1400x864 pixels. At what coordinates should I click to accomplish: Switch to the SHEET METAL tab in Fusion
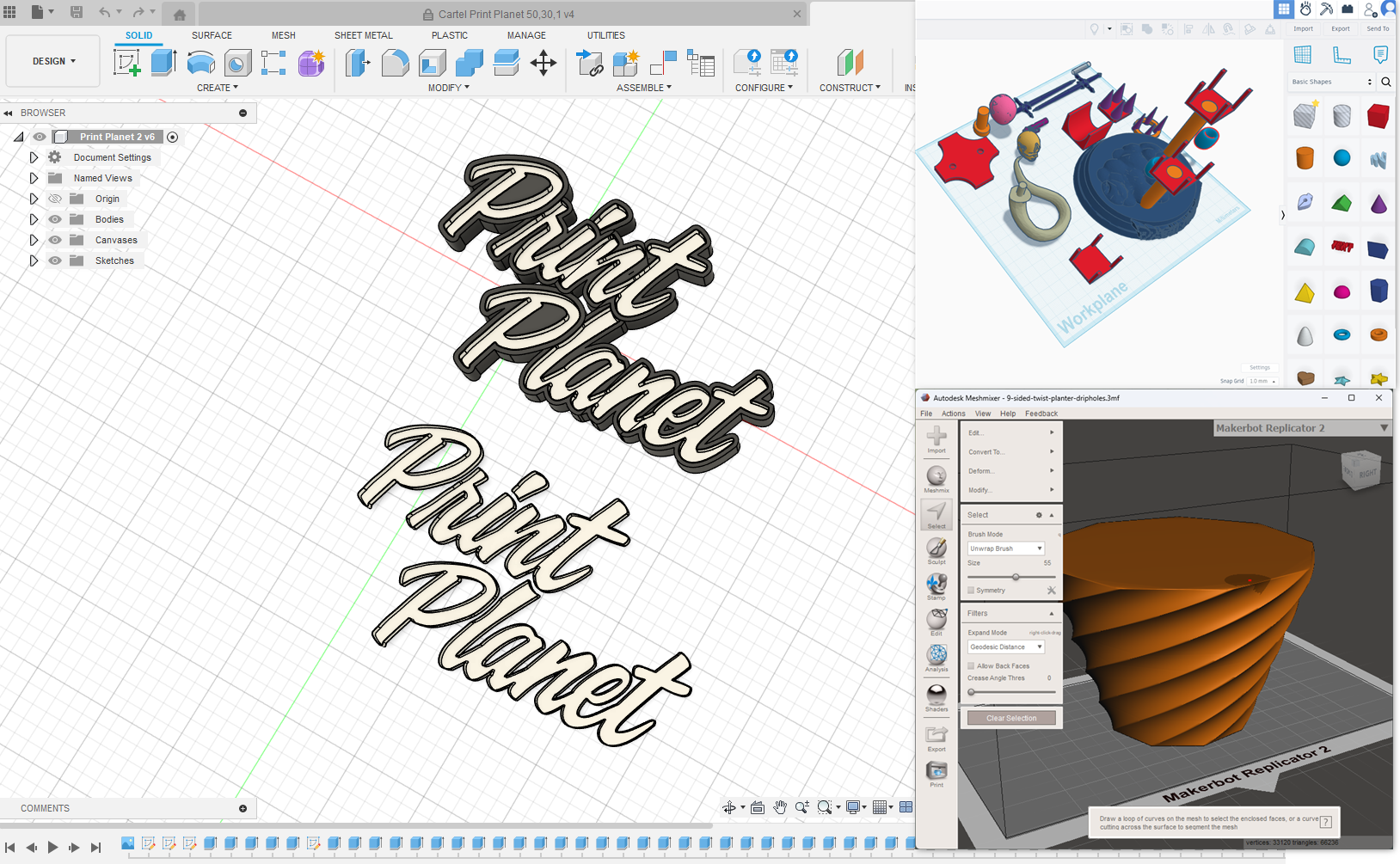pos(364,35)
